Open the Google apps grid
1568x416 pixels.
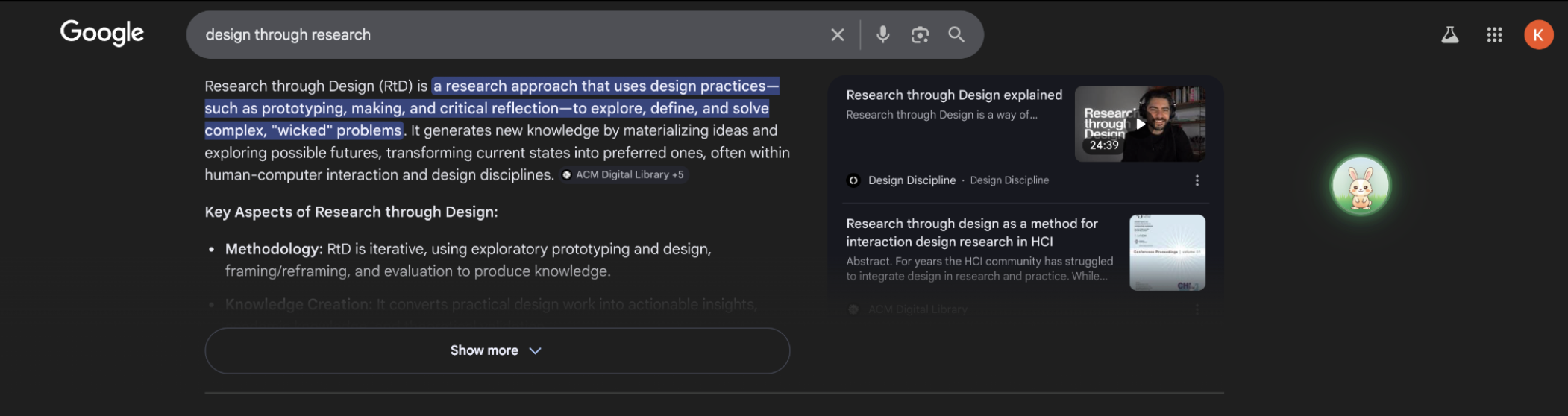1494,34
